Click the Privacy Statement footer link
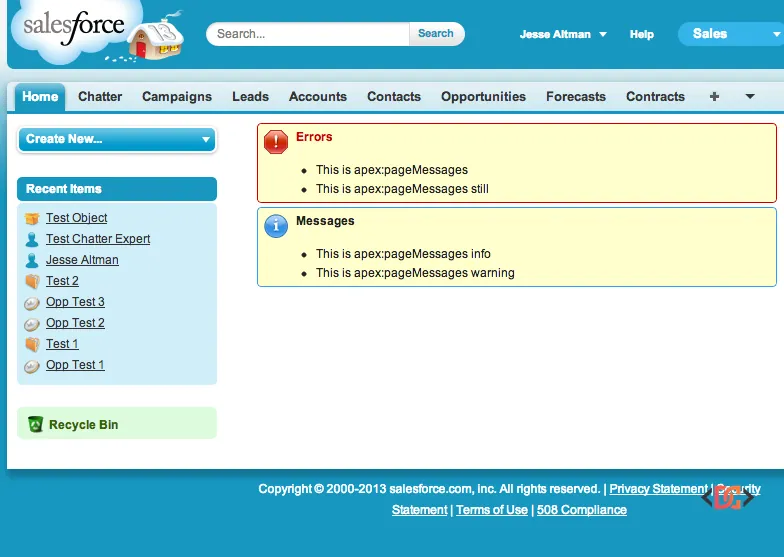Image resolution: width=784 pixels, height=557 pixels. coord(658,489)
